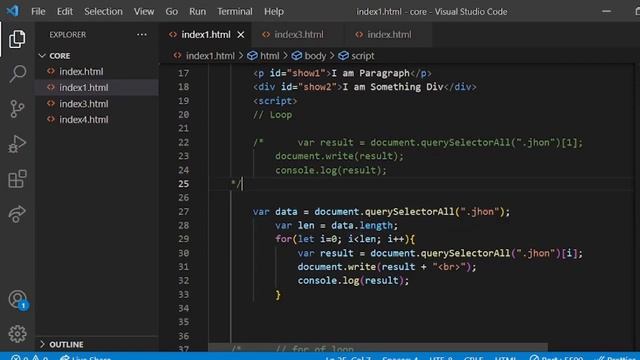Viewport: 640px width, 360px height.
Task: Close the index1.html tab
Action: click(x=241, y=35)
